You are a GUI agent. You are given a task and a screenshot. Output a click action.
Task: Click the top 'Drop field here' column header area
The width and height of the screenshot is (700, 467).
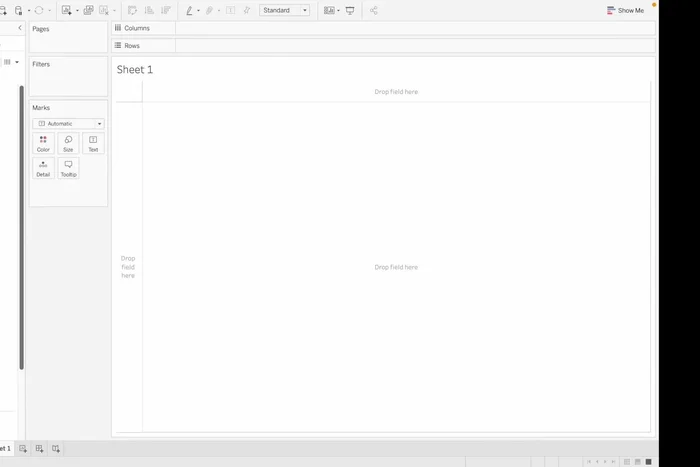pyautogui.click(x=396, y=92)
